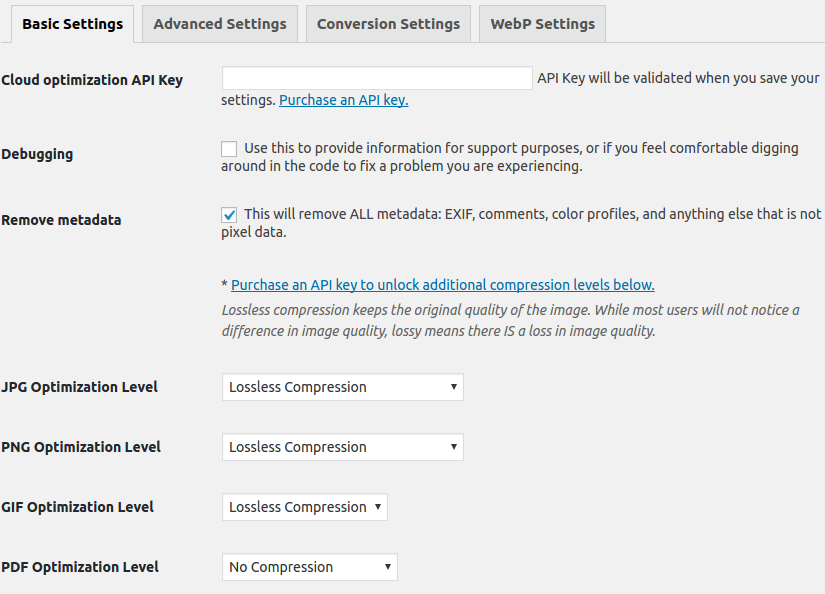Viewport: 825px width, 594px height.
Task: Click the JPG dropdown's disclosure arrow
Action: tap(450, 387)
